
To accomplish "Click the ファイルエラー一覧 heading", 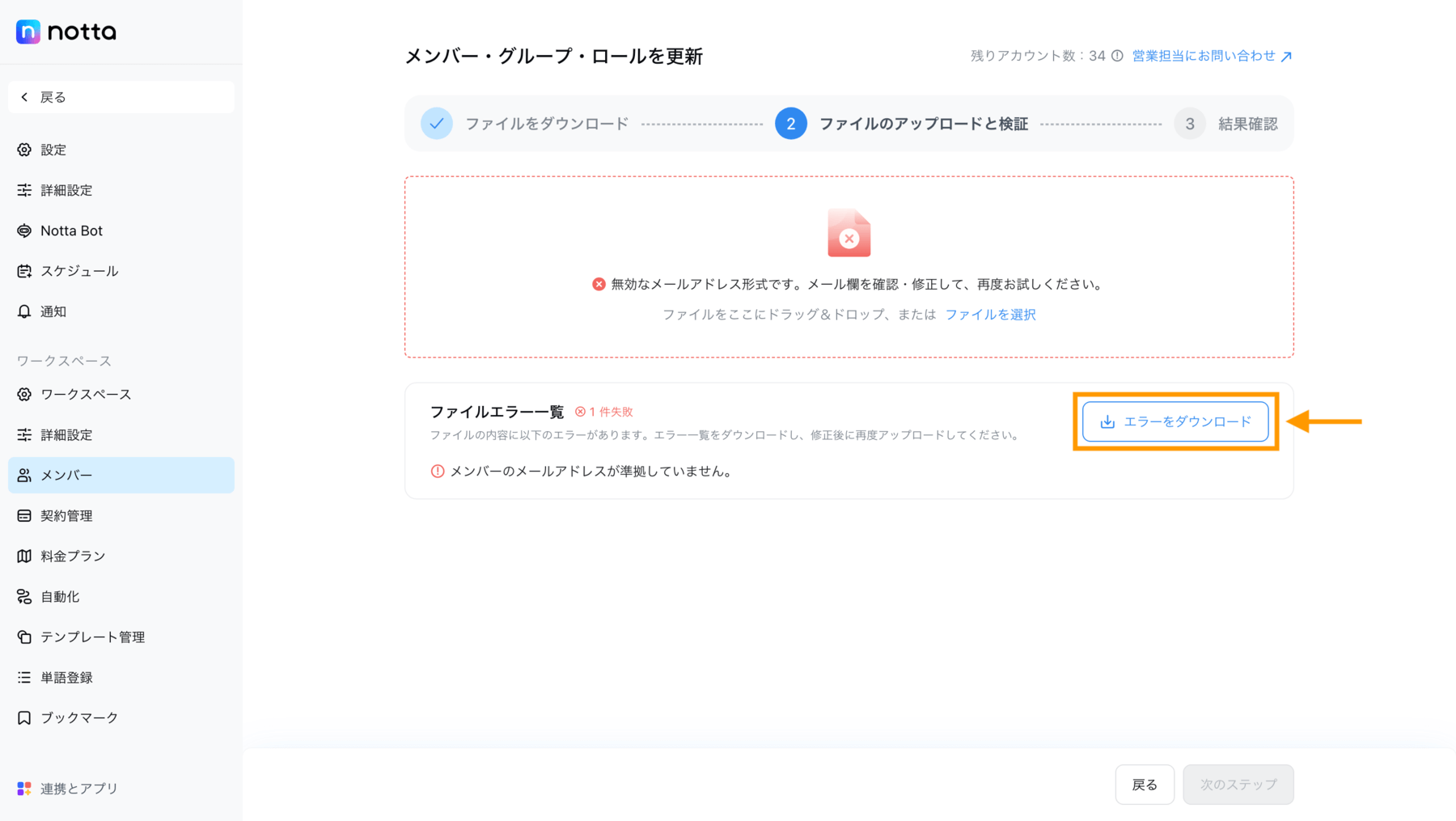I will (497, 412).
